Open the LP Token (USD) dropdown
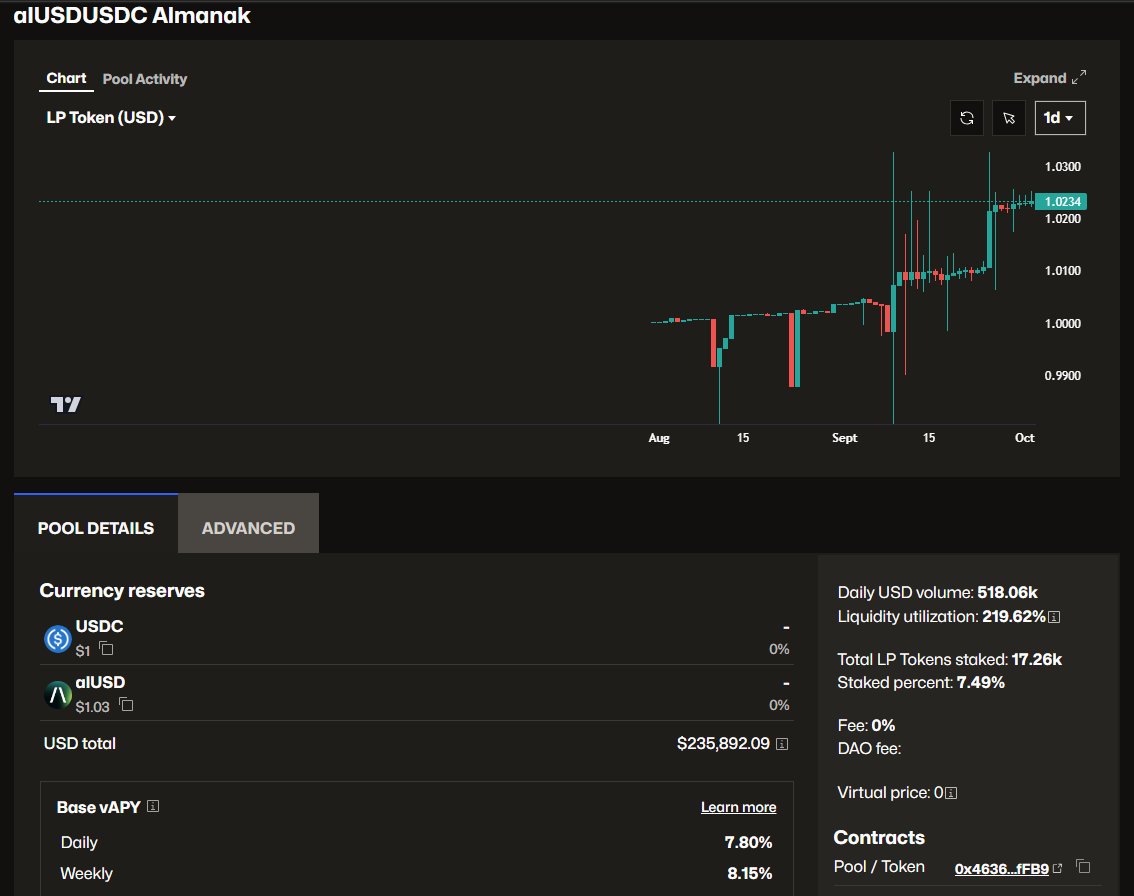Image resolution: width=1134 pixels, height=896 pixels. click(111, 118)
